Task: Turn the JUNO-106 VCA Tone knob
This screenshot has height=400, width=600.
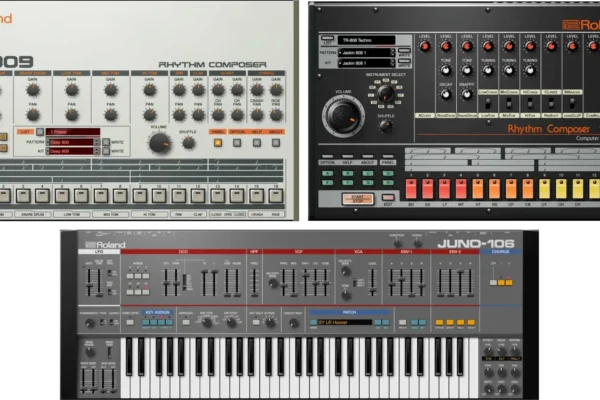Action: click(x=345, y=295)
